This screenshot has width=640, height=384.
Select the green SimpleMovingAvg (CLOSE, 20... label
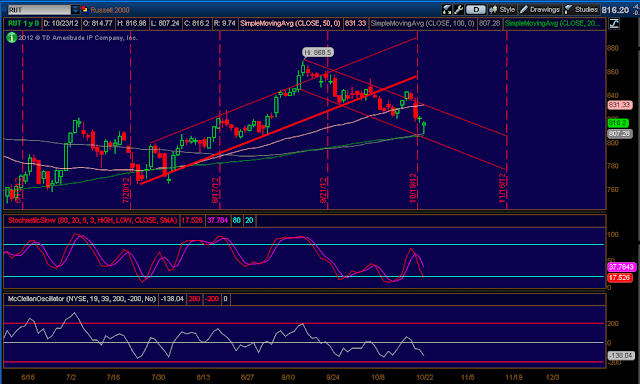(553, 24)
